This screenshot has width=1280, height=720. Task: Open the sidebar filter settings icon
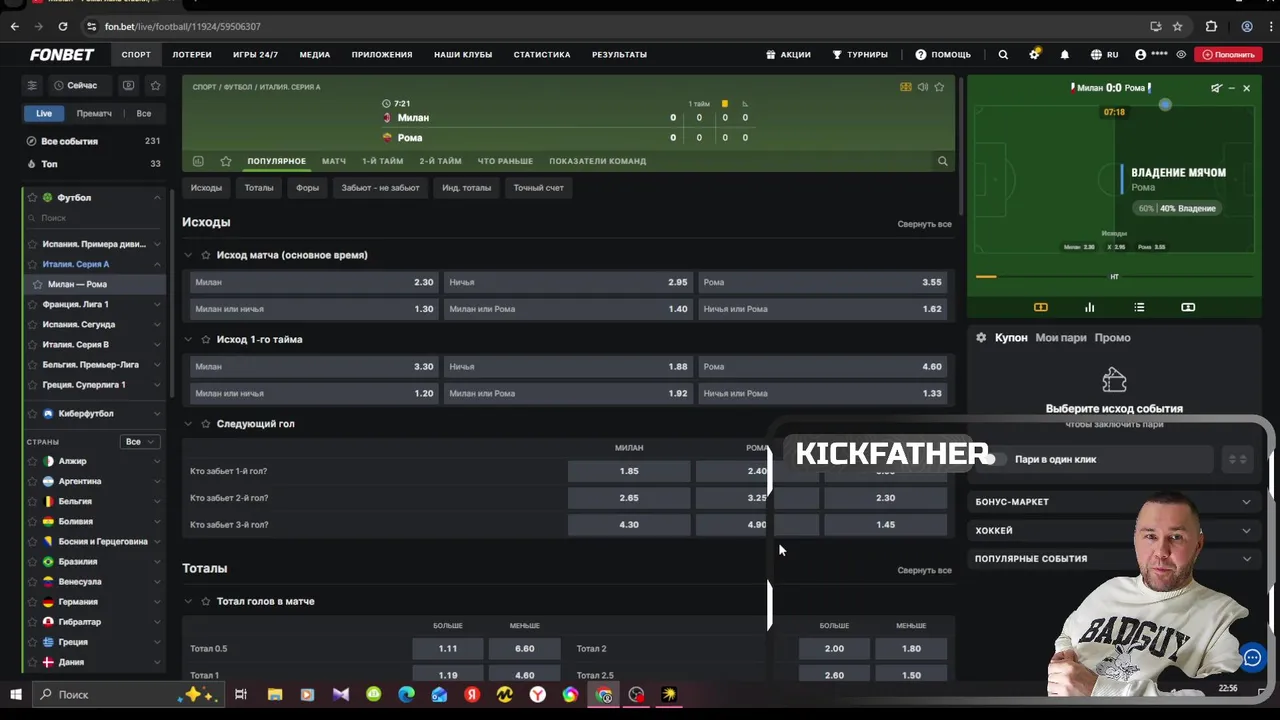[x=32, y=86]
